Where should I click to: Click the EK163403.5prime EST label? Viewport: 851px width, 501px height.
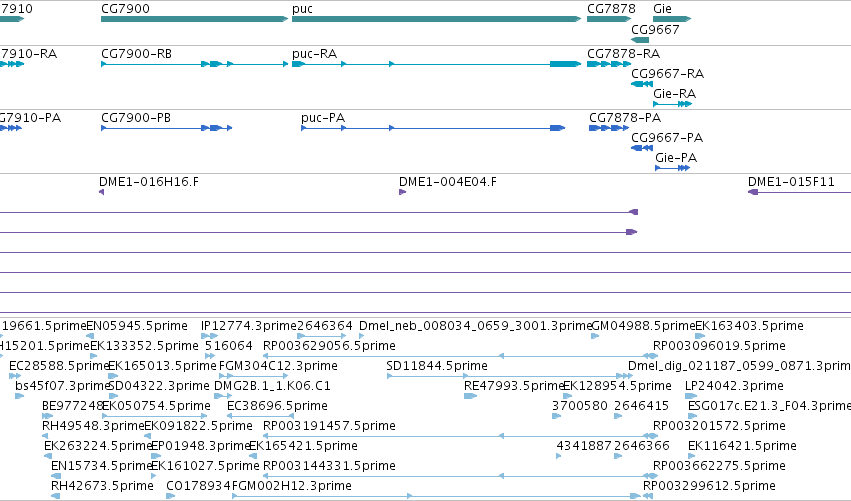tap(750, 326)
